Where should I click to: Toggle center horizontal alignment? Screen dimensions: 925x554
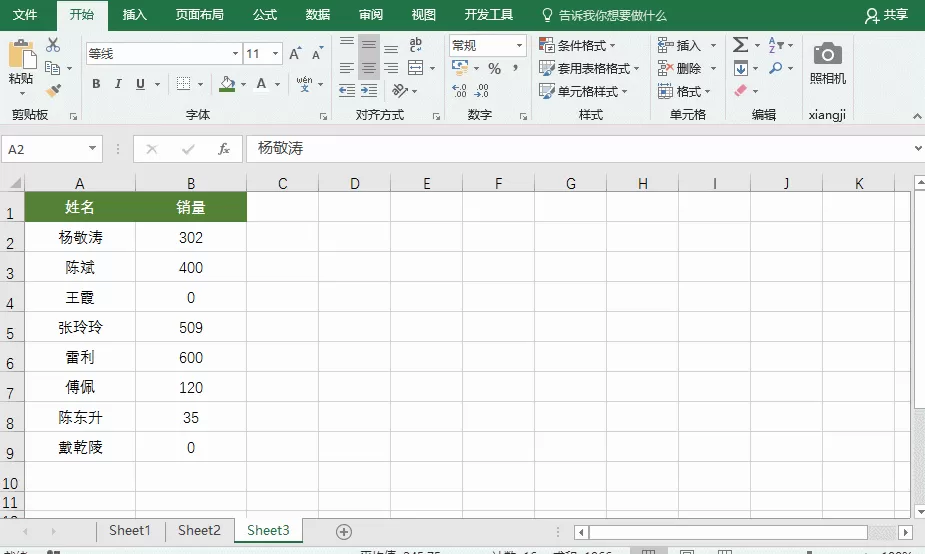click(x=369, y=68)
